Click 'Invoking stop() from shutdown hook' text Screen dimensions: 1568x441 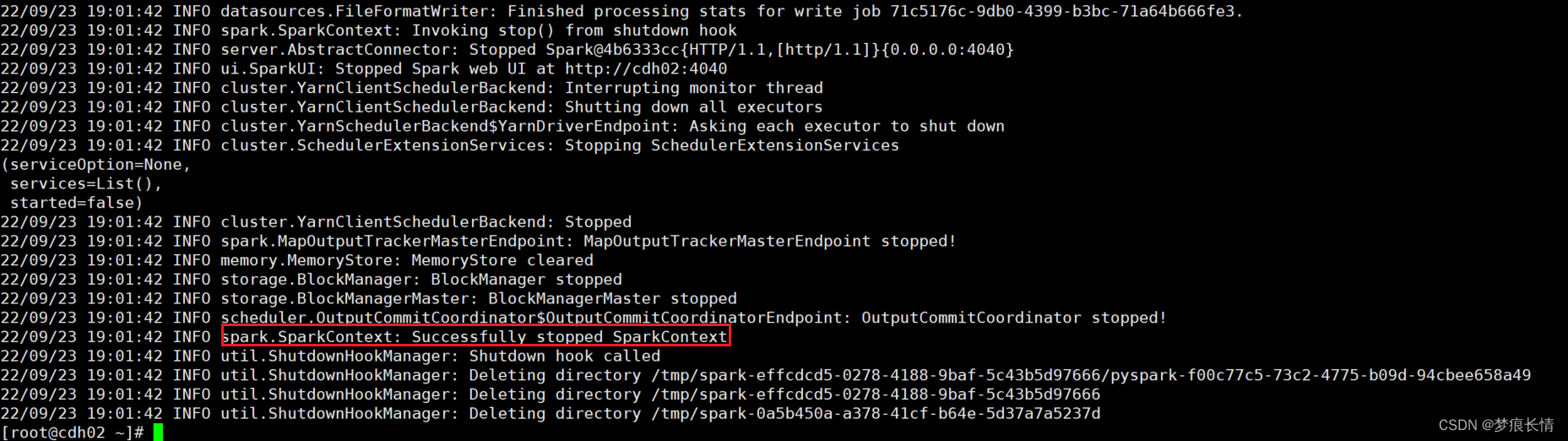[x=574, y=30]
